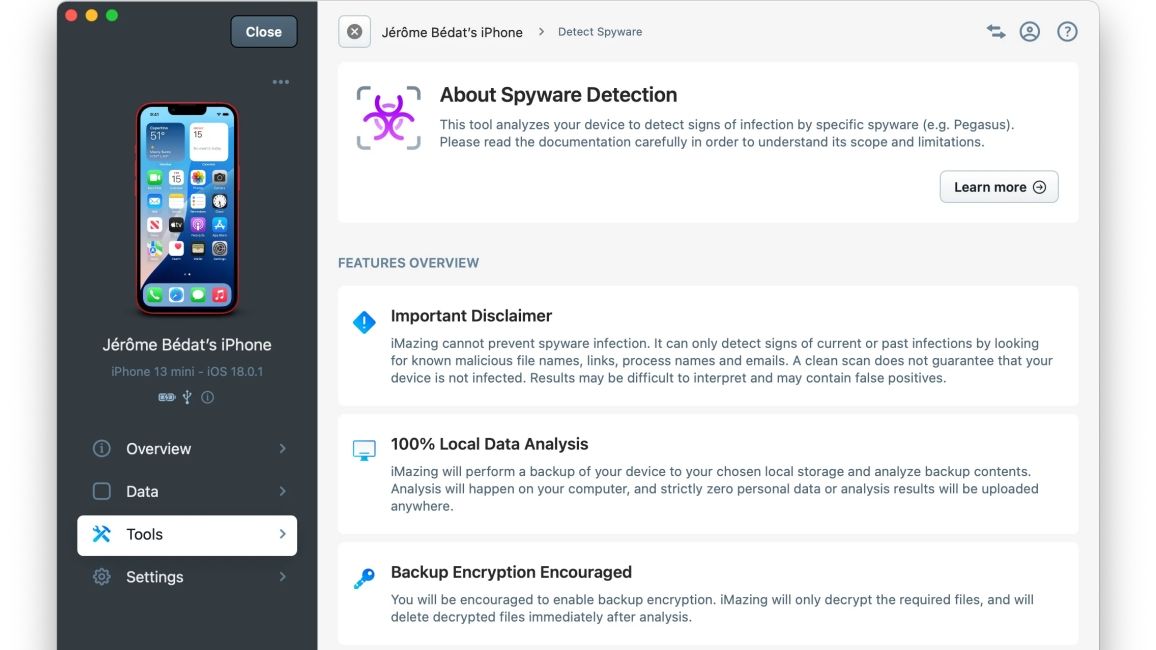Open the Settings section in the sidebar
Screen dimensions: 1156x650
coord(187,577)
